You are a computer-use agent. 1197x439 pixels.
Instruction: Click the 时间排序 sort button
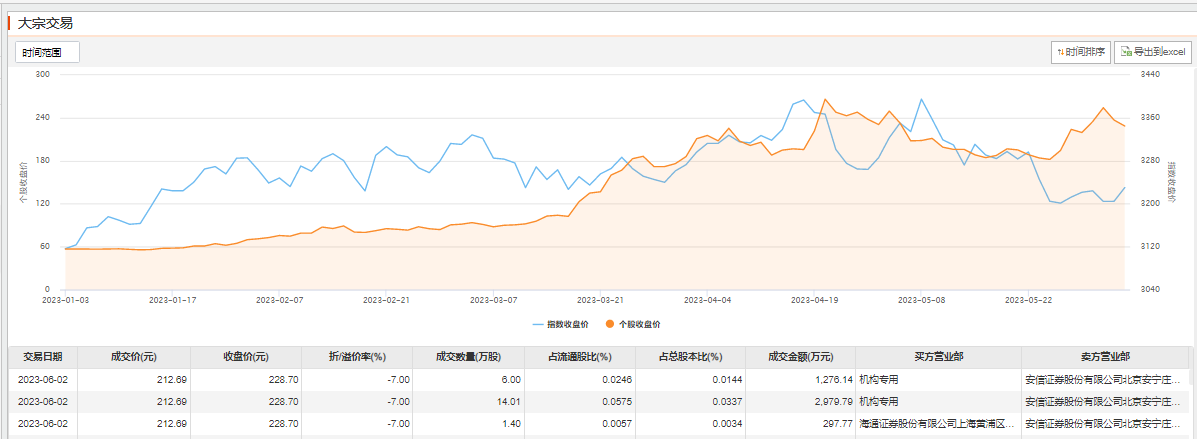coord(1081,52)
